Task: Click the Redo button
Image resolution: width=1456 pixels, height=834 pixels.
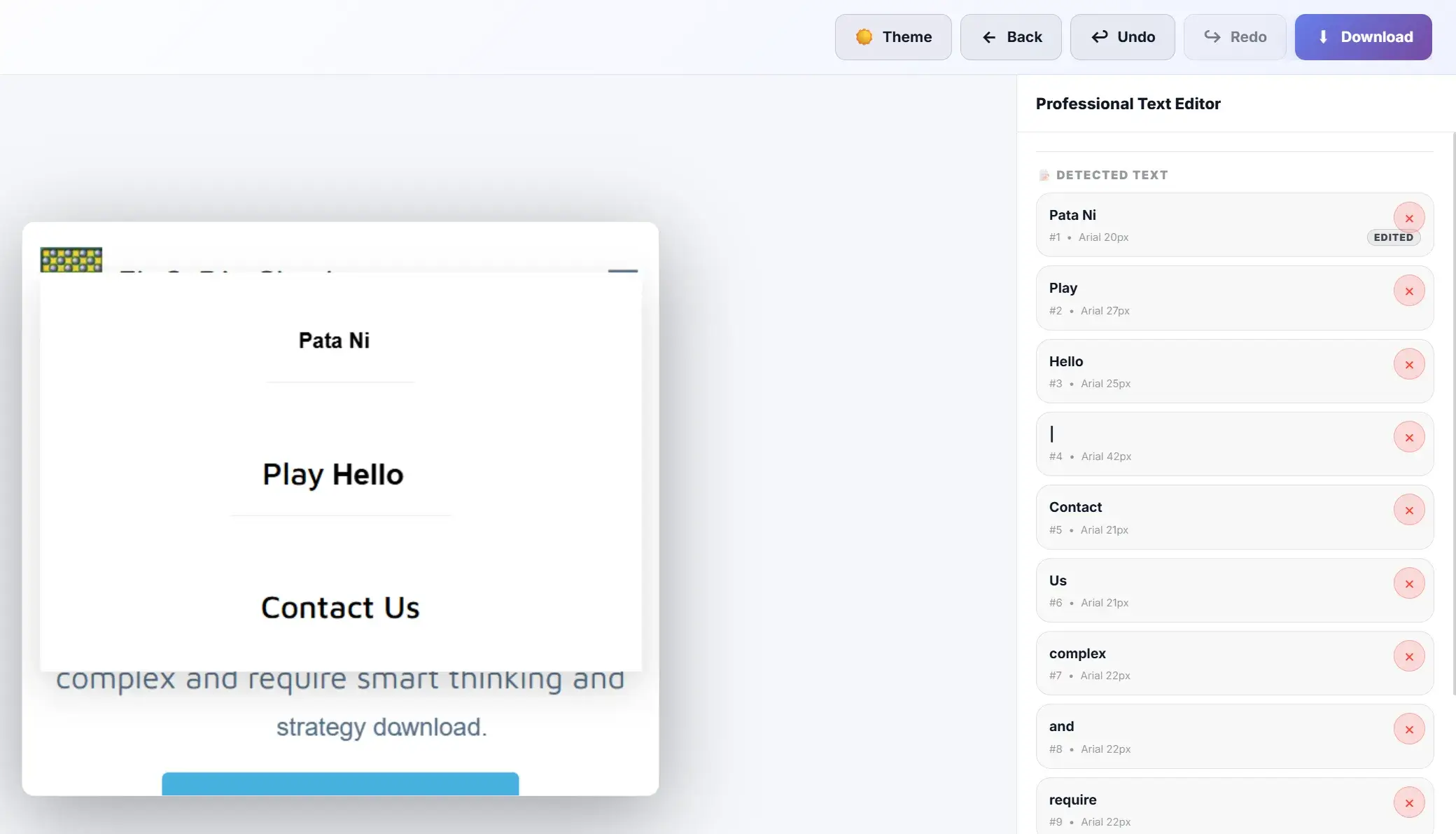Action: (1234, 37)
